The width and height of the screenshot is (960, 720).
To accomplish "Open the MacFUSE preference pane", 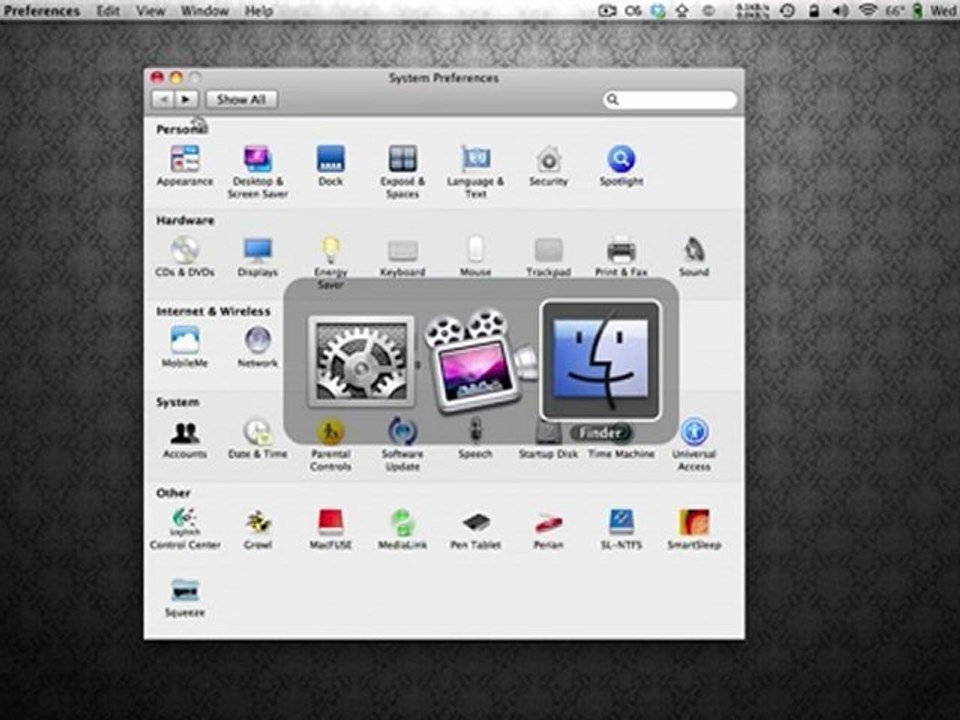I will (x=331, y=529).
